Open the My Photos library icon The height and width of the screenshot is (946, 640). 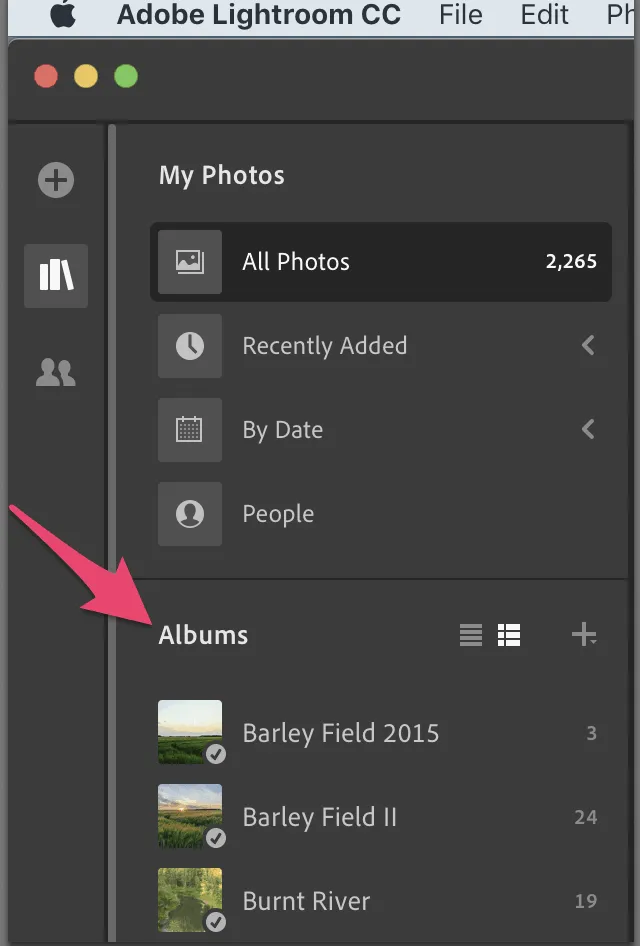tap(56, 276)
